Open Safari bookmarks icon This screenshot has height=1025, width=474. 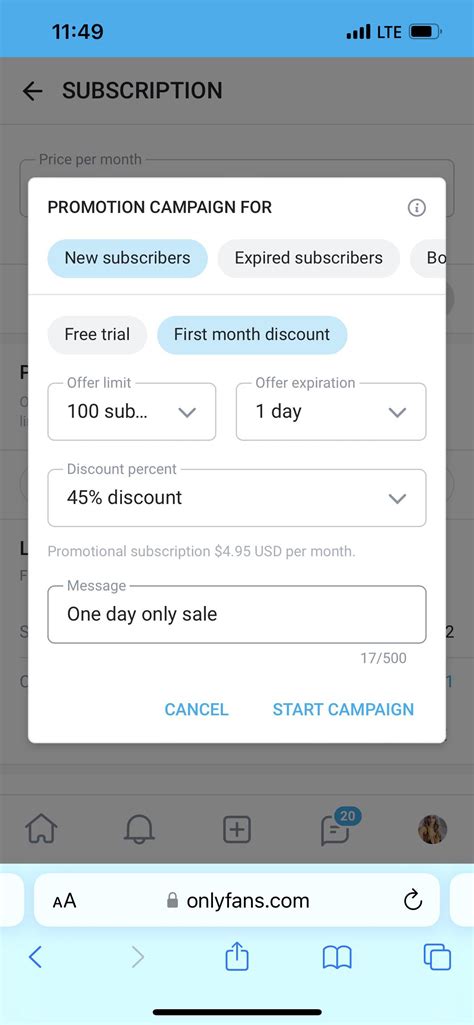coord(337,958)
